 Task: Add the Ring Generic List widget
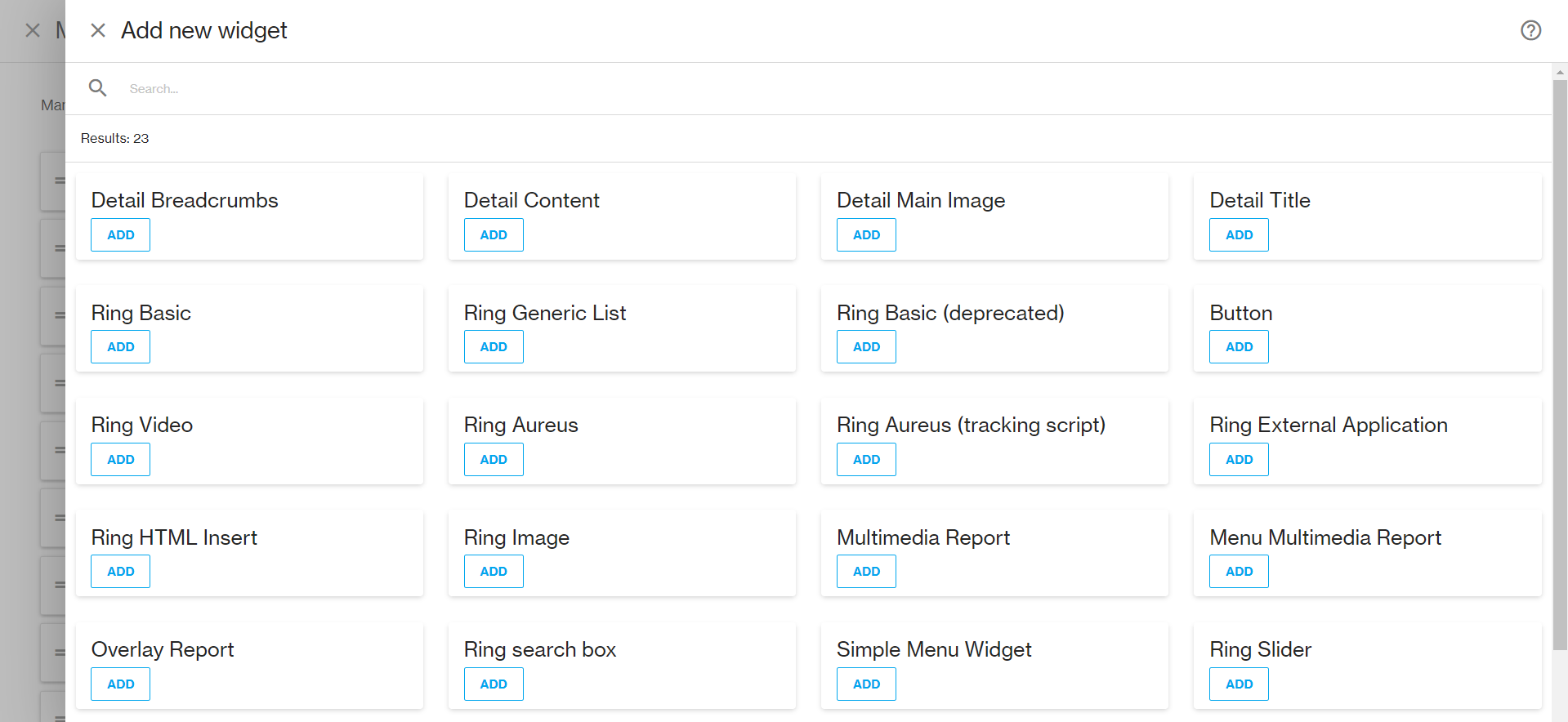(494, 347)
